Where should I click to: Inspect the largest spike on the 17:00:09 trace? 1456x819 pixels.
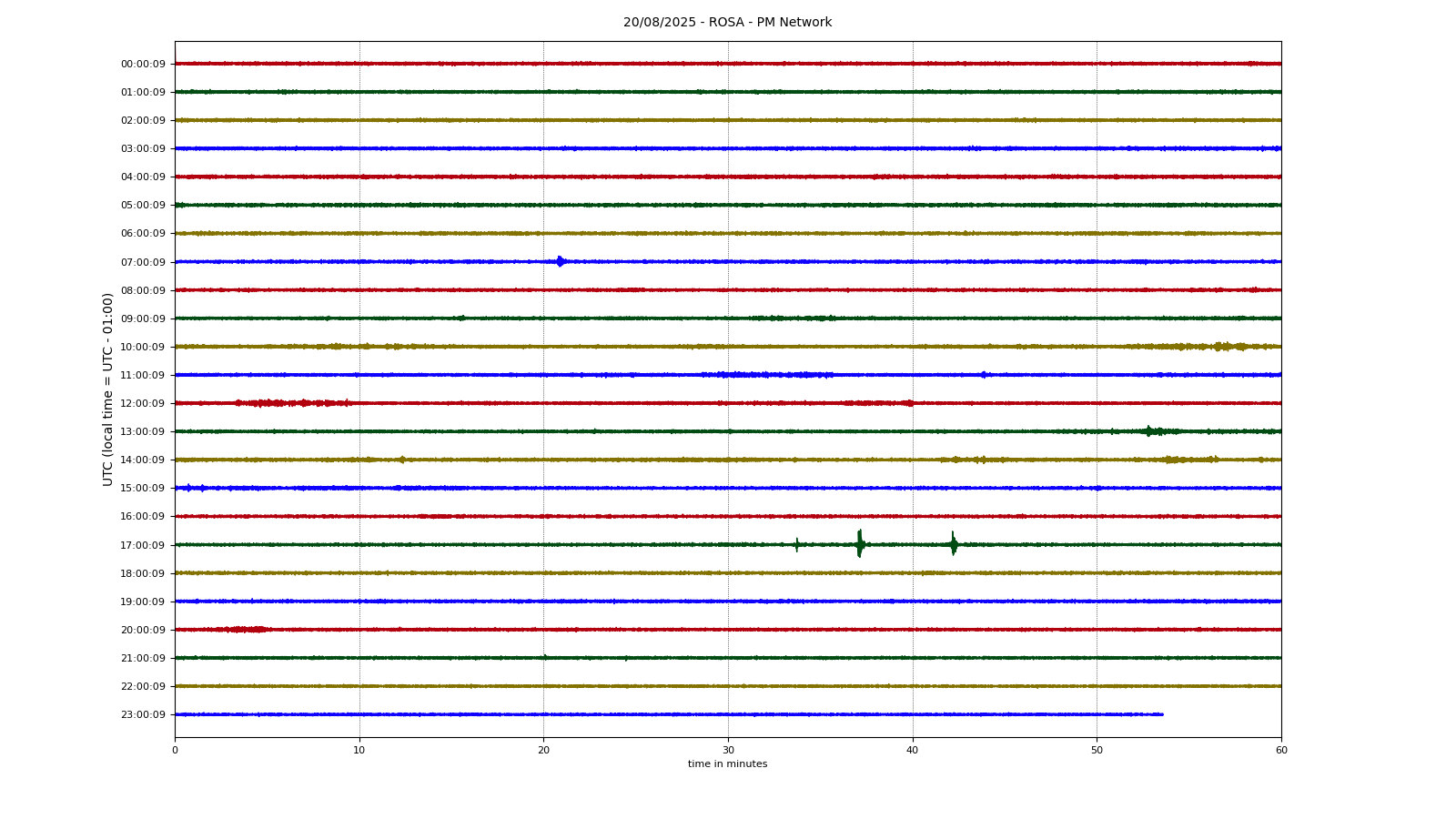pos(860,544)
